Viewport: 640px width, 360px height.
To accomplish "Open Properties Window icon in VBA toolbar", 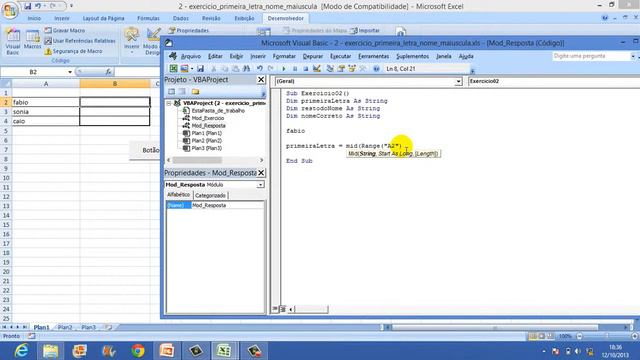I will click(x=341, y=69).
